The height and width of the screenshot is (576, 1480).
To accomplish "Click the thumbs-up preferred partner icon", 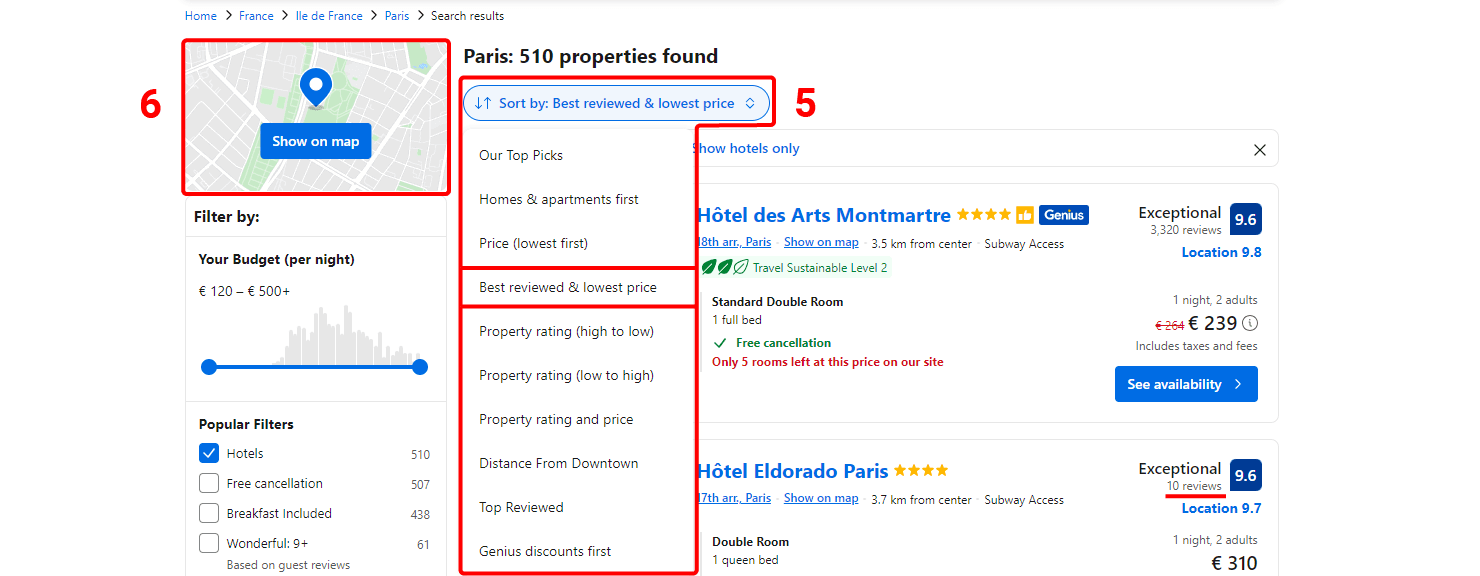I will coord(1025,215).
